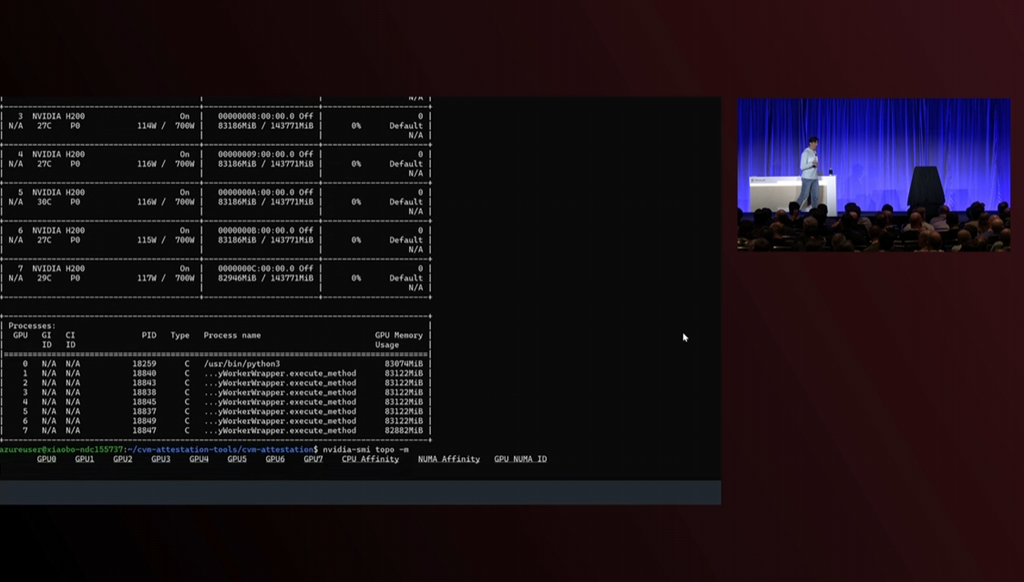Click the 'NVIDIA H200' name for GPU 6
The image size is (1024, 582).
[58, 231]
